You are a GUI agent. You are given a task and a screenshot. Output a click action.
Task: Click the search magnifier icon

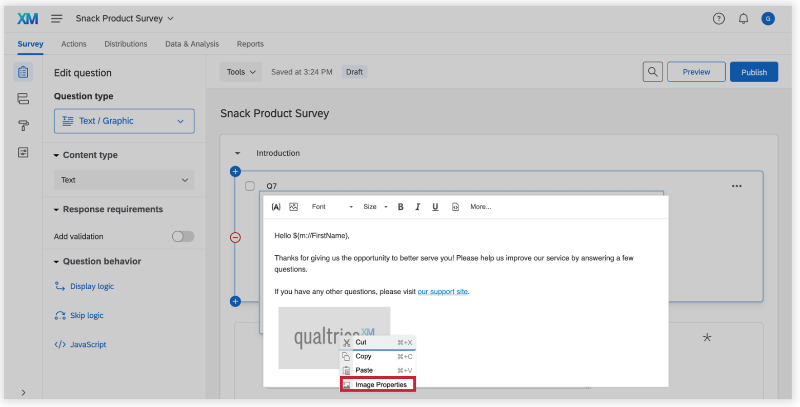pyautogui.click(x=652, y=72)
